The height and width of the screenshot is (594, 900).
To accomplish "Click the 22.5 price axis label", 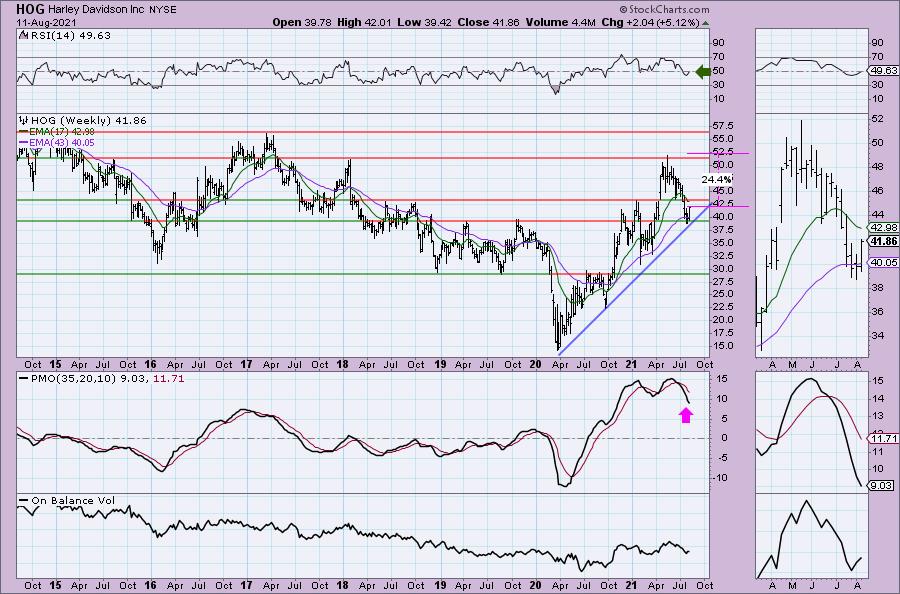I will pyautogui.click(x=723, y=307).
